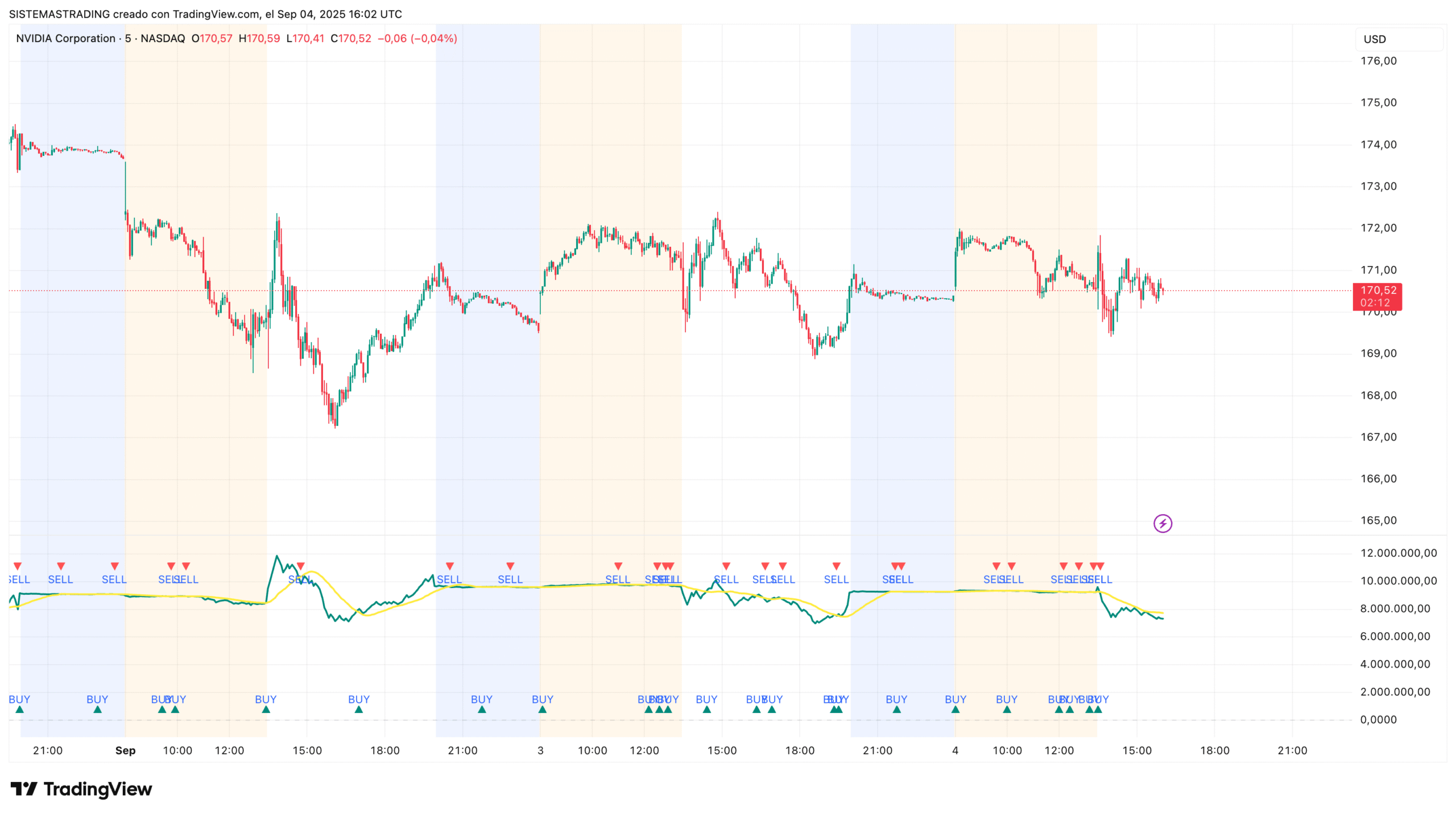
Task: Select the leftmost green BUY arrow marker
Action: (x=19, y=710)
